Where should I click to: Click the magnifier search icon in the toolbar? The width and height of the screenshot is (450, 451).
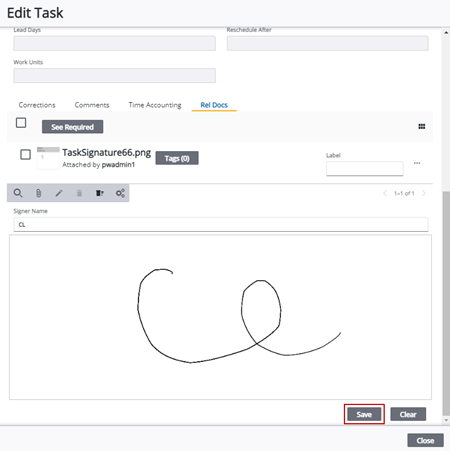[x=18, y=193]
